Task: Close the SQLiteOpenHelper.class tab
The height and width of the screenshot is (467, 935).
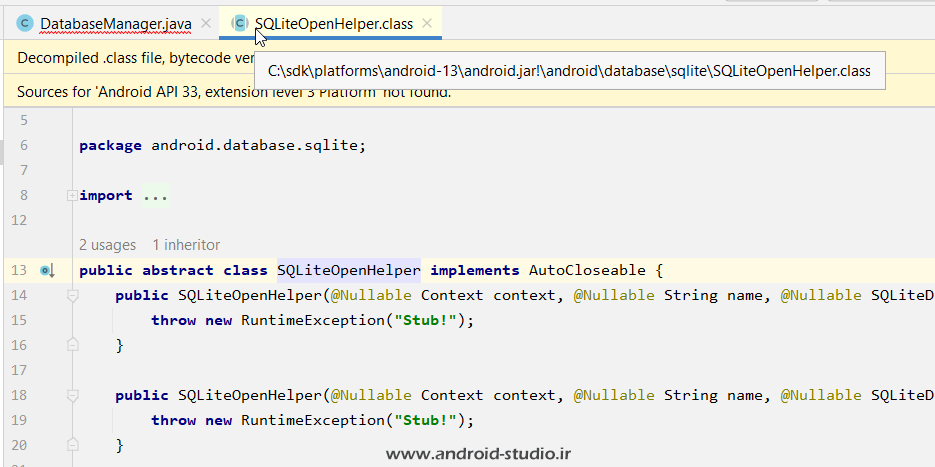Action: click(x=426, y=23)
